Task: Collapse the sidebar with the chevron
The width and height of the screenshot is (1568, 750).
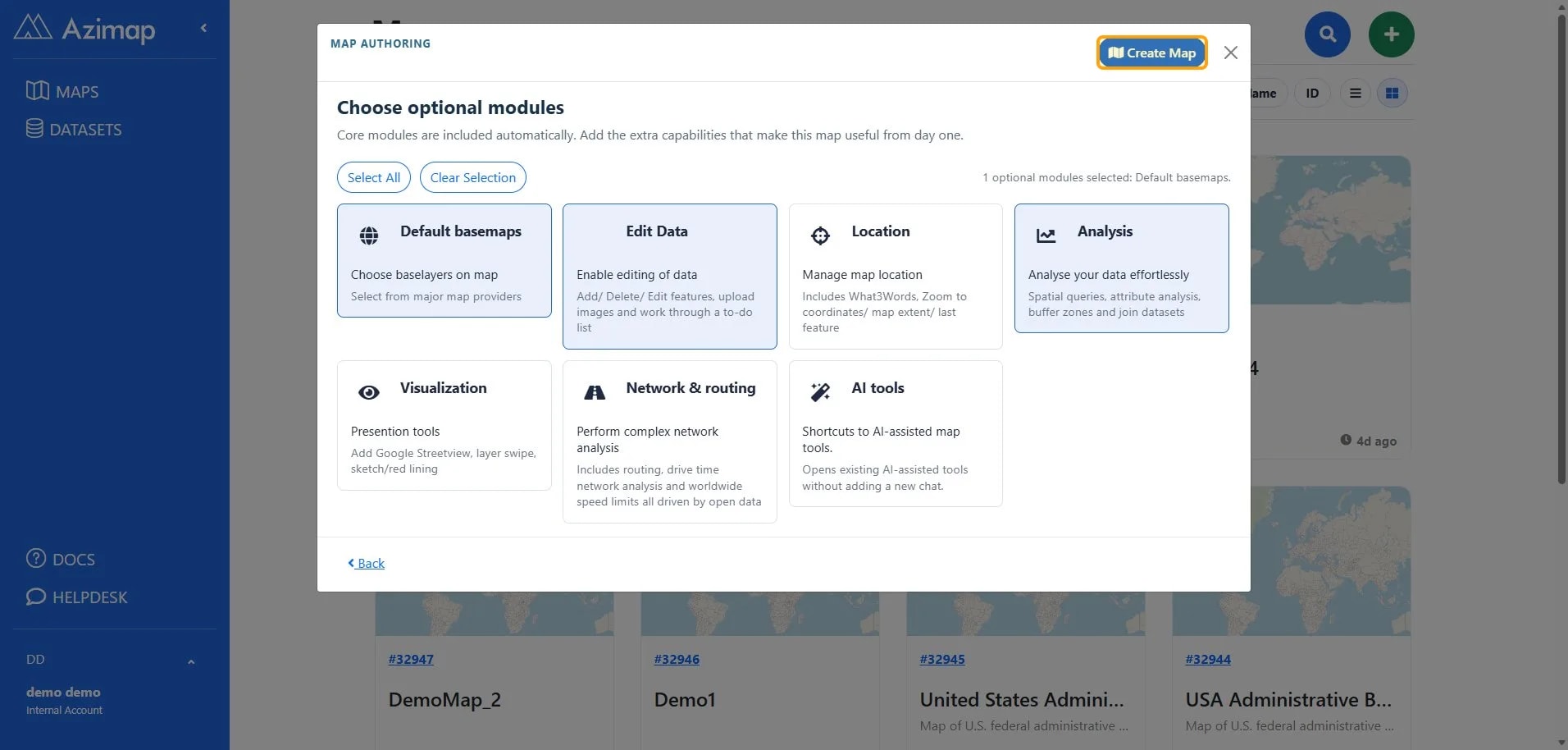Action: coord(203,28)
